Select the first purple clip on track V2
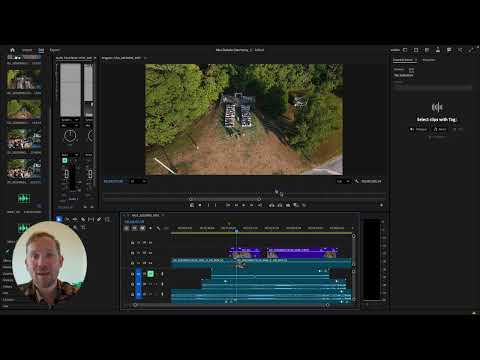This screenshot has width=480, height=360. click(245, 252)
